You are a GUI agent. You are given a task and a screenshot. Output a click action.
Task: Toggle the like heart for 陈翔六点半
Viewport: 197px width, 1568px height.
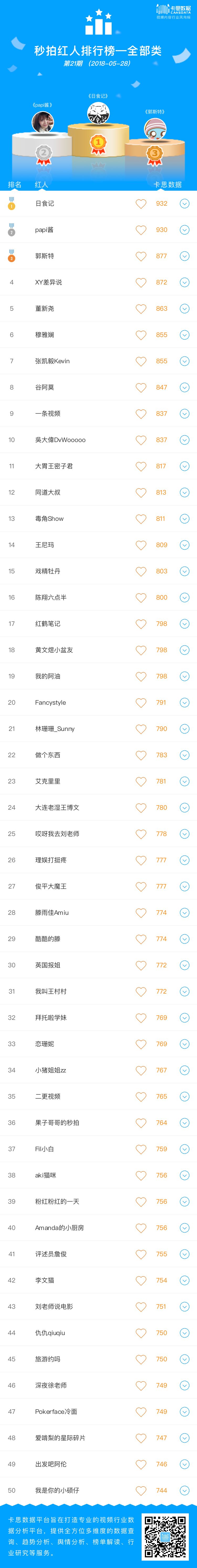(x=141, y=598)
